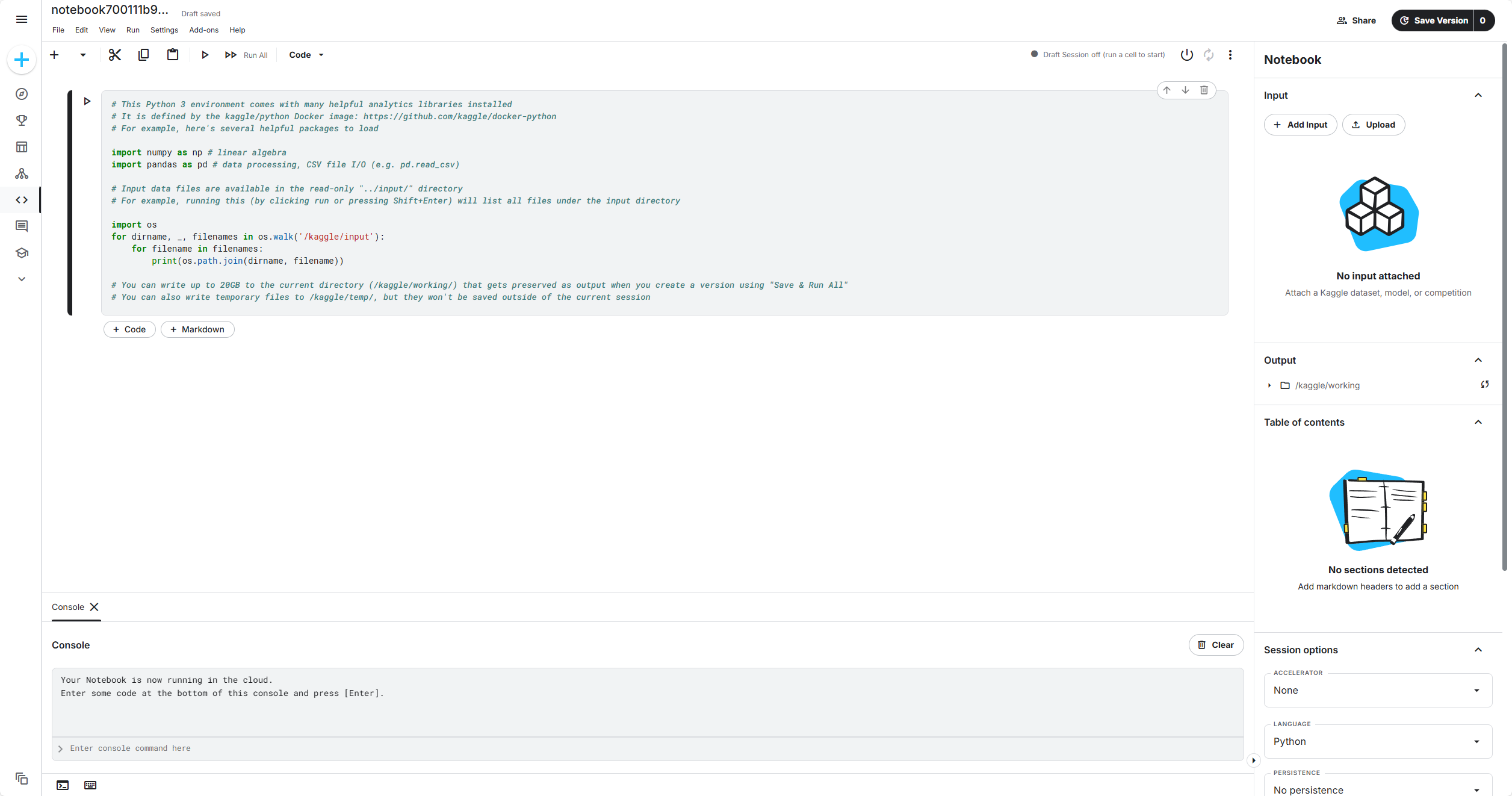Image resolution: width=1512 pixels, height=796 pixels.
Task: Move the cell up using the arrow icon
Action: point(1167,90)
